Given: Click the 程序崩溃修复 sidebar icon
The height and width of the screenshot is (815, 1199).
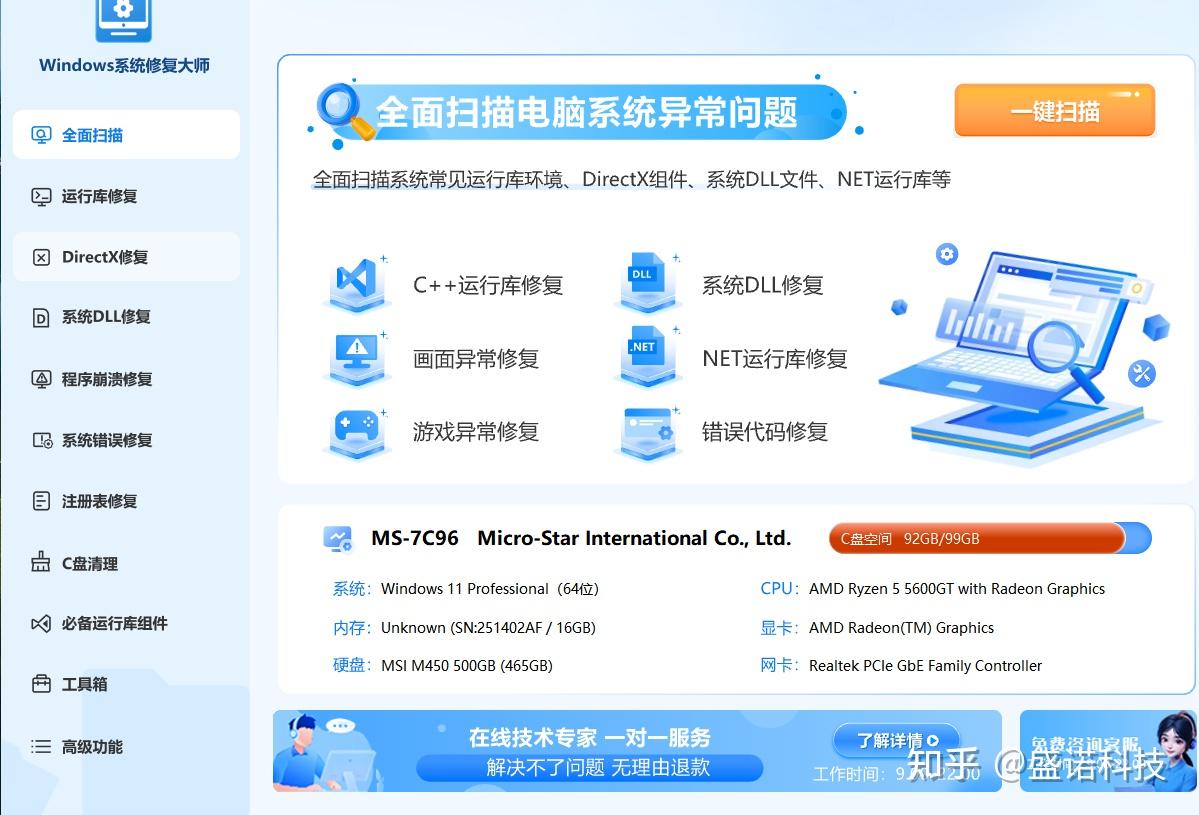Looking at the screenshot, I should [x=41, y=379].
